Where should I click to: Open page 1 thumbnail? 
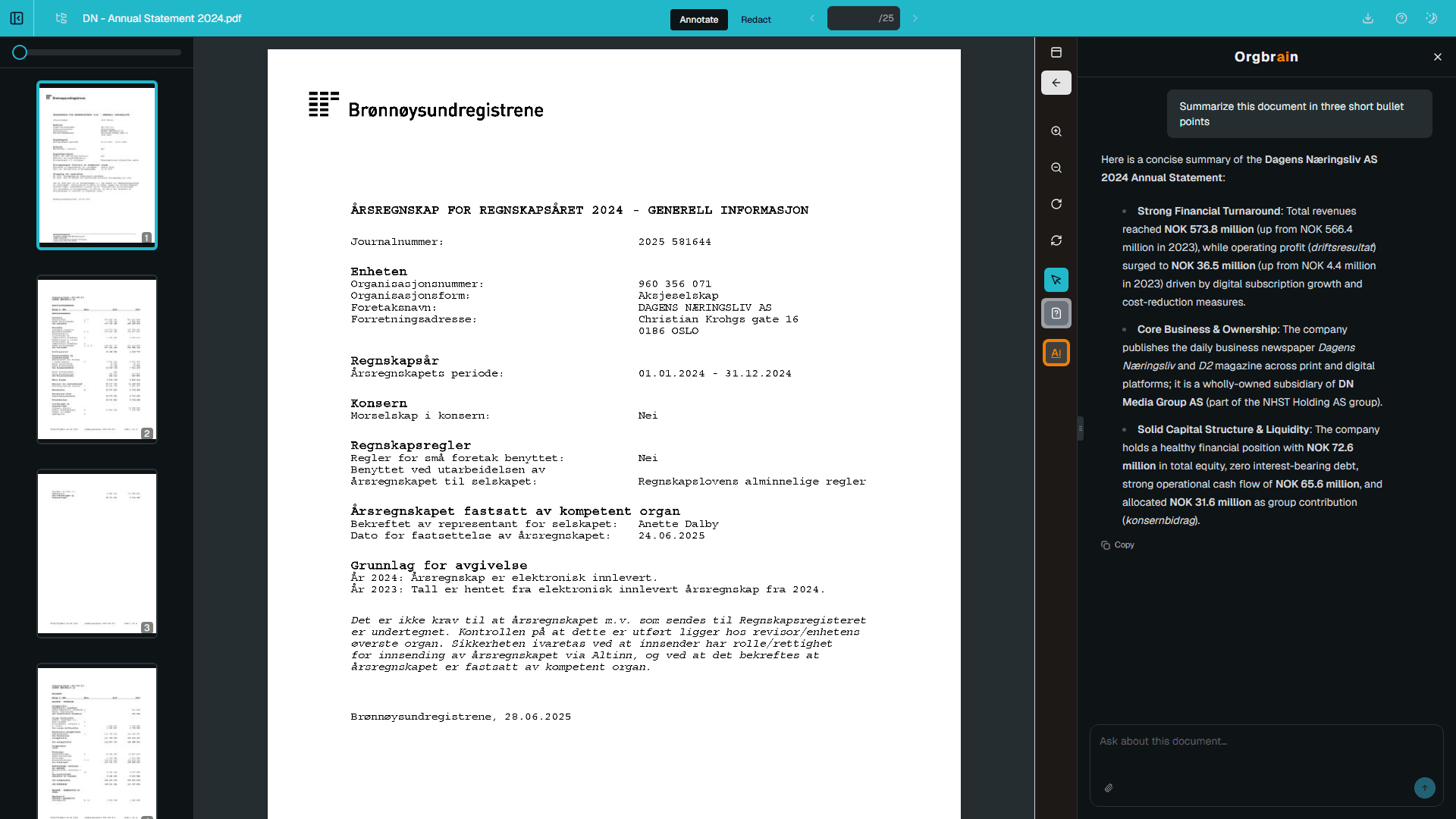click(97, 165)
